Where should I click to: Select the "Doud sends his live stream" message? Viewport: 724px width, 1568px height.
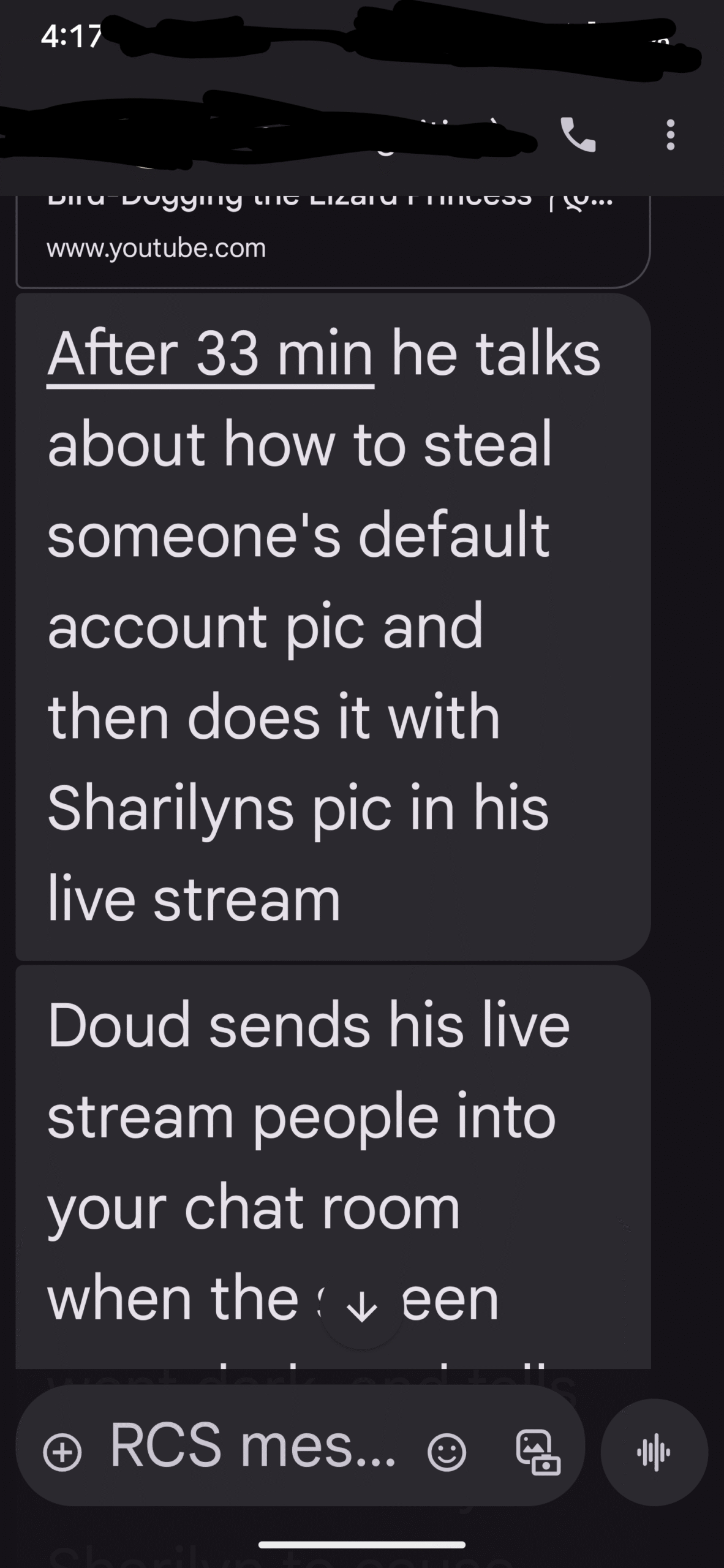333,1167
